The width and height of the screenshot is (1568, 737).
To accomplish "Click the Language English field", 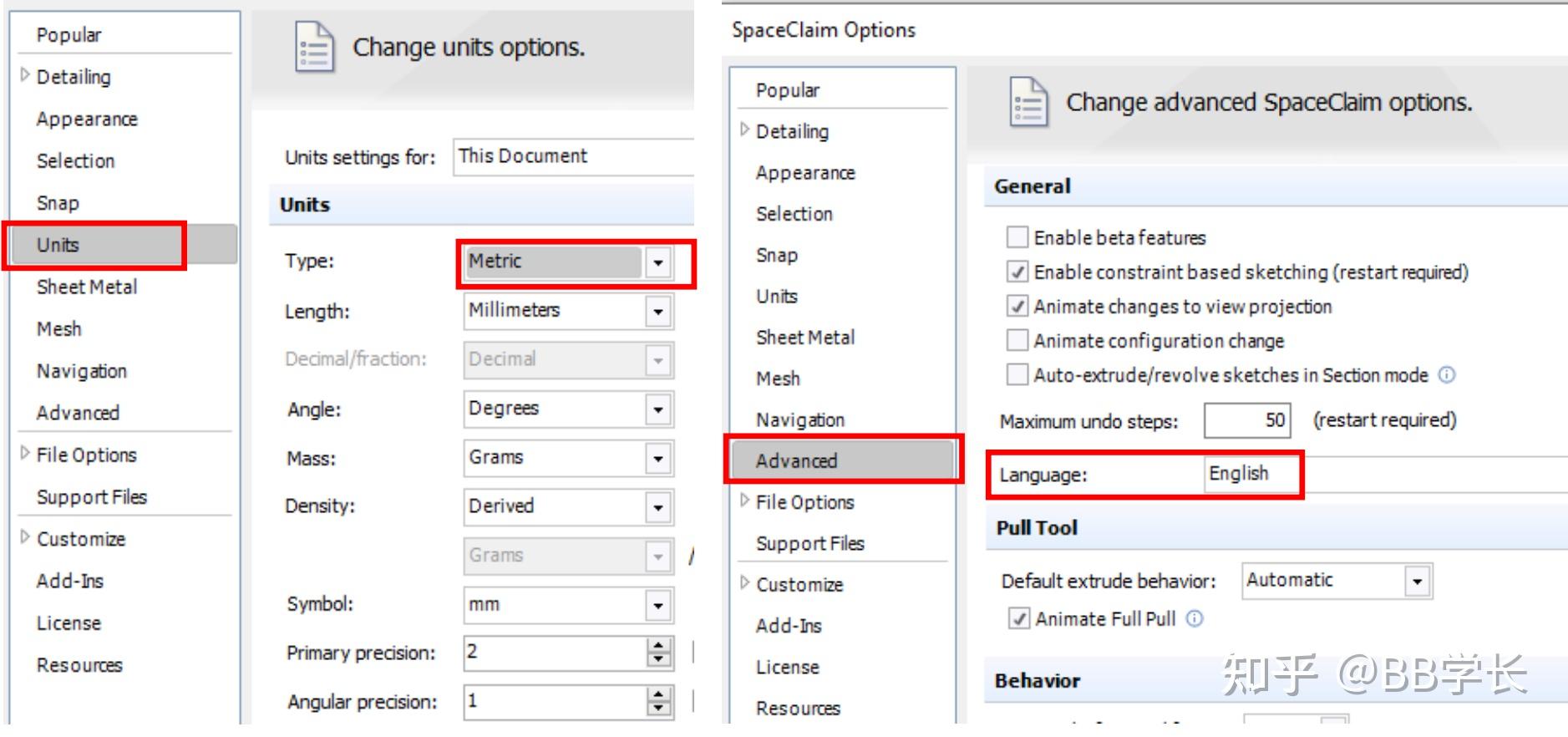I will click(x=1250, y=474).
